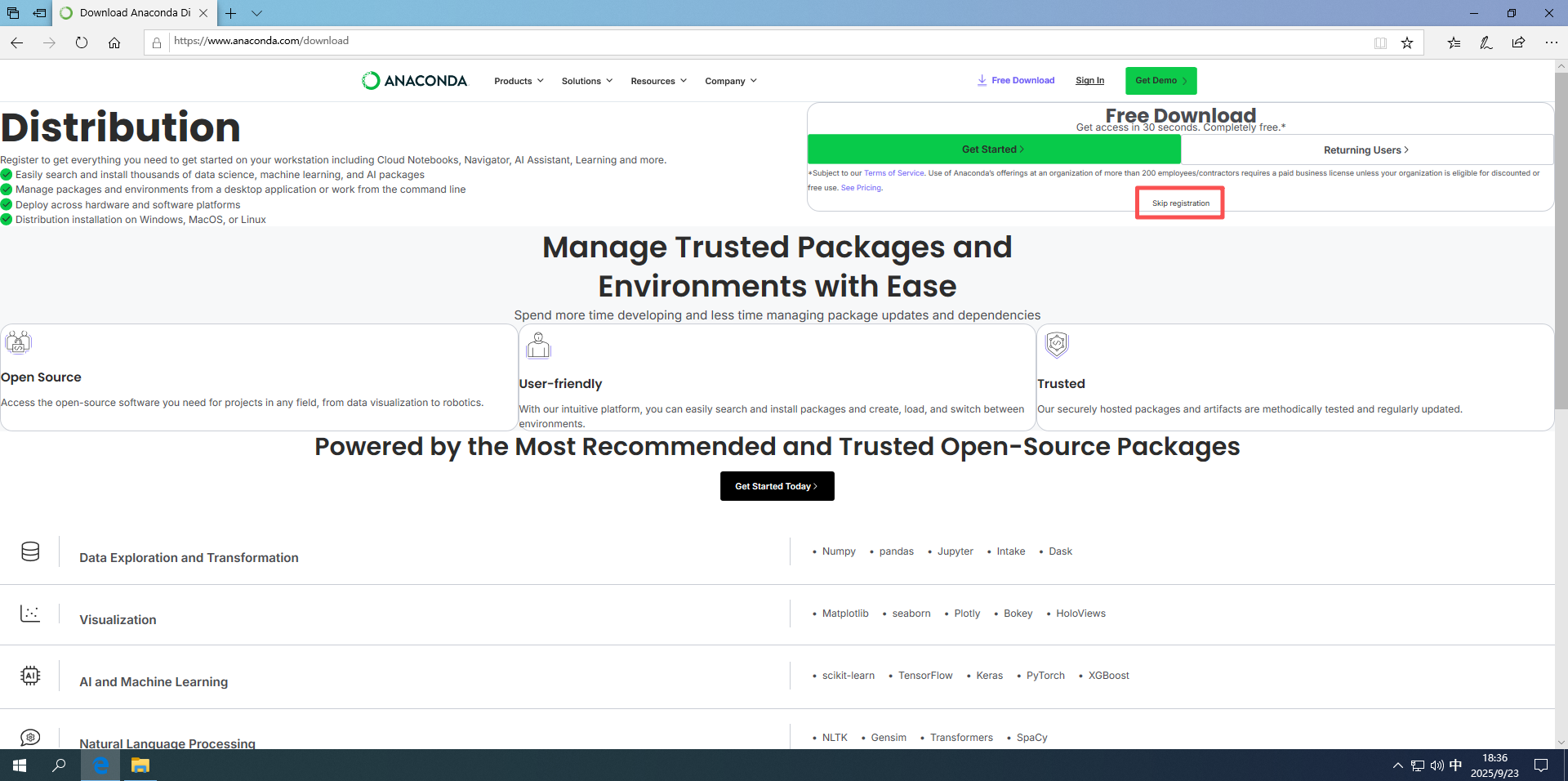The width and height of the screenshot is (1568, 781).
Task: Click the Anaconda logo
Action: click(x=414, y=80)
